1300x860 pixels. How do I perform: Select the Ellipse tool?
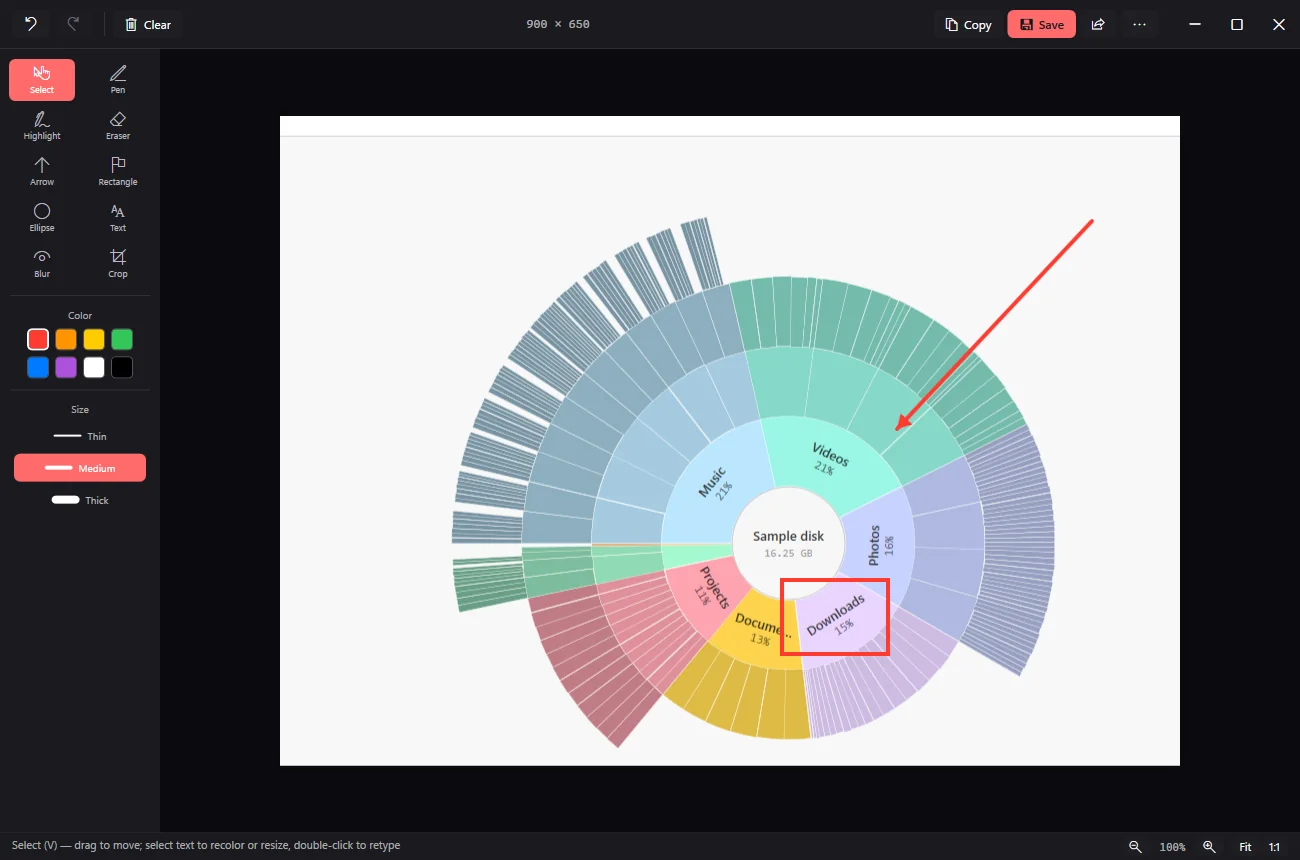click(42, 218)
